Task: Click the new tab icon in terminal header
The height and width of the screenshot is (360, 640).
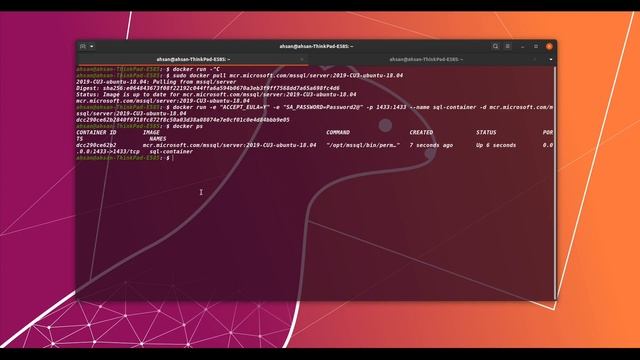Action: click(x=83, y=46)
